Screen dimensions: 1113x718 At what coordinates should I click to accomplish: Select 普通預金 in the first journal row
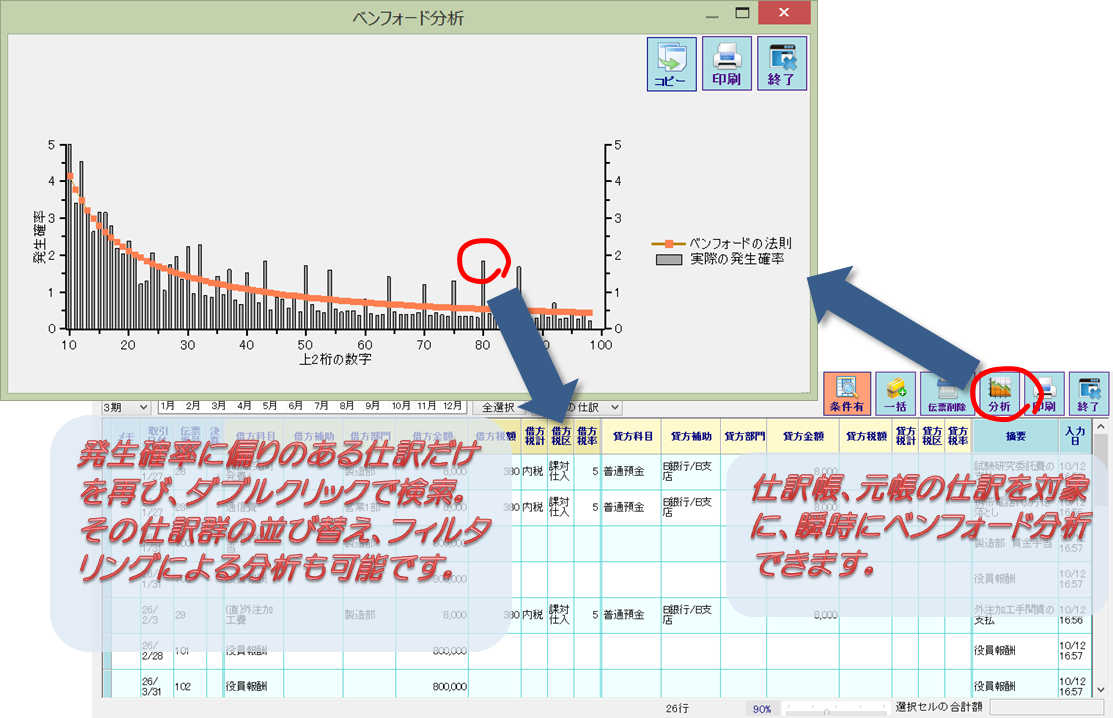click(x=631, y=471)
